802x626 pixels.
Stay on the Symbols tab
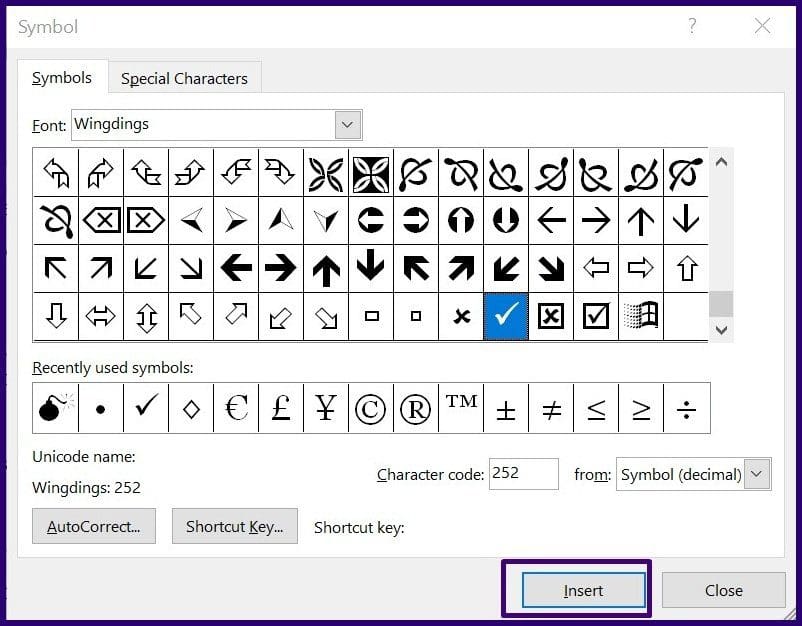pyautogui.click(x=62, y=77)
